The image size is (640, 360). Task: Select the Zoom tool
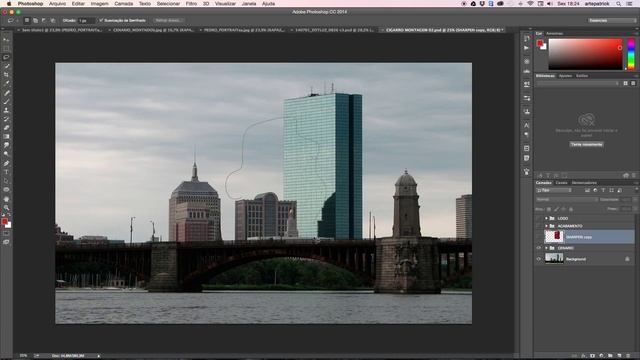(6, 208)
